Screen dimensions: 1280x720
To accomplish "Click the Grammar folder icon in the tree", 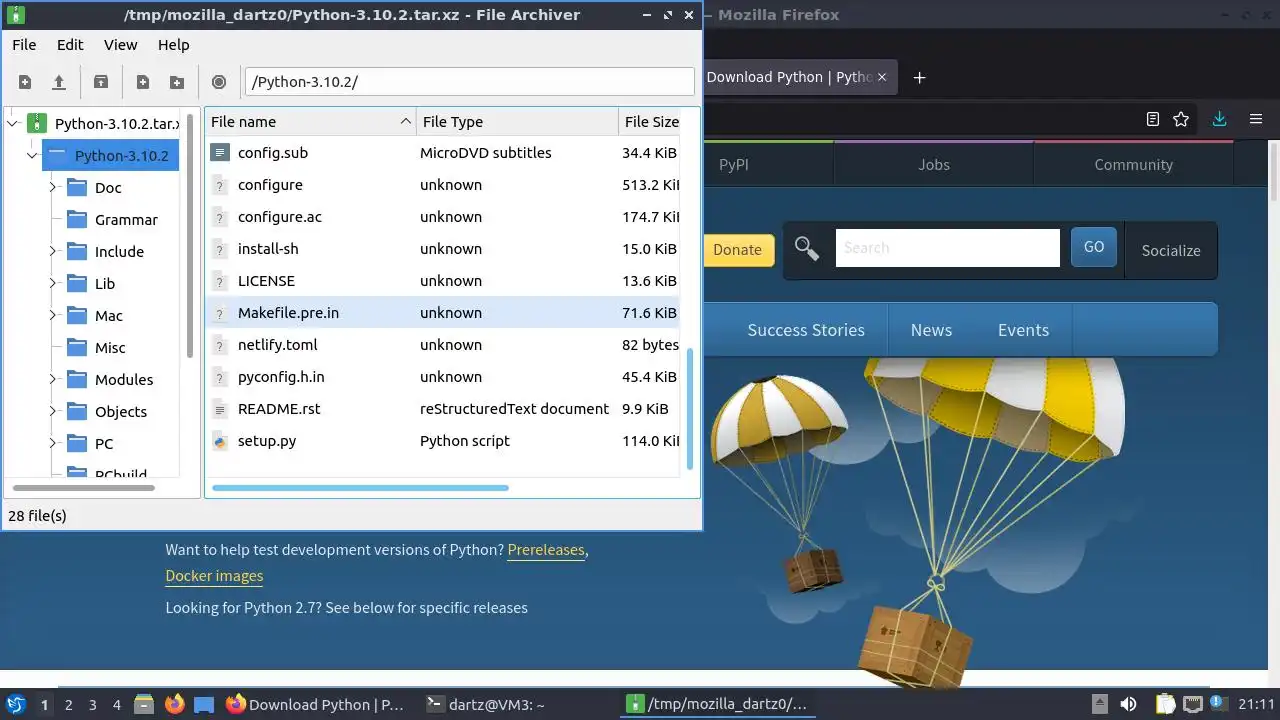I will (x=77, y=220).
